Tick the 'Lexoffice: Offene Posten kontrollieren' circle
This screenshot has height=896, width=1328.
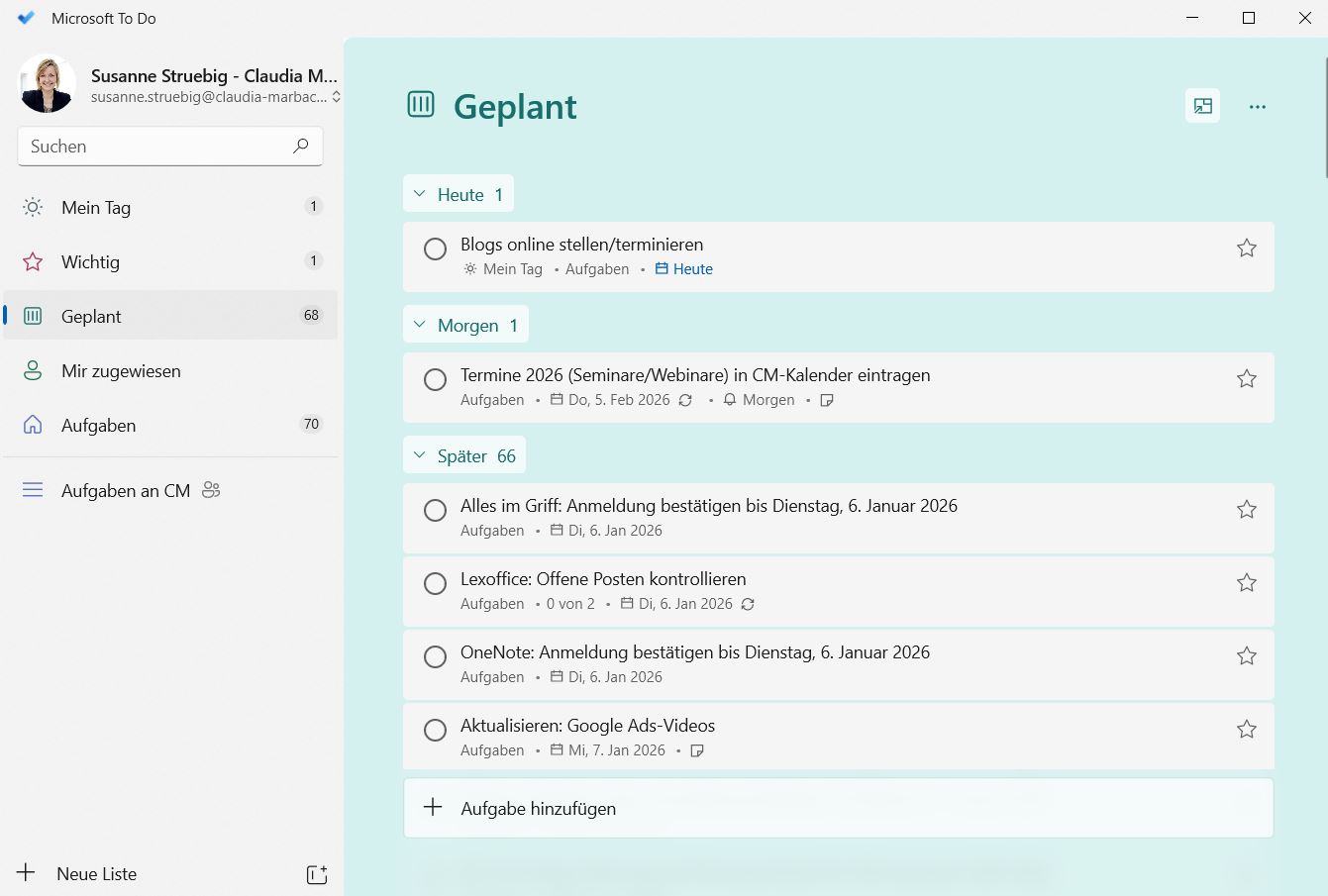(435, 583)
